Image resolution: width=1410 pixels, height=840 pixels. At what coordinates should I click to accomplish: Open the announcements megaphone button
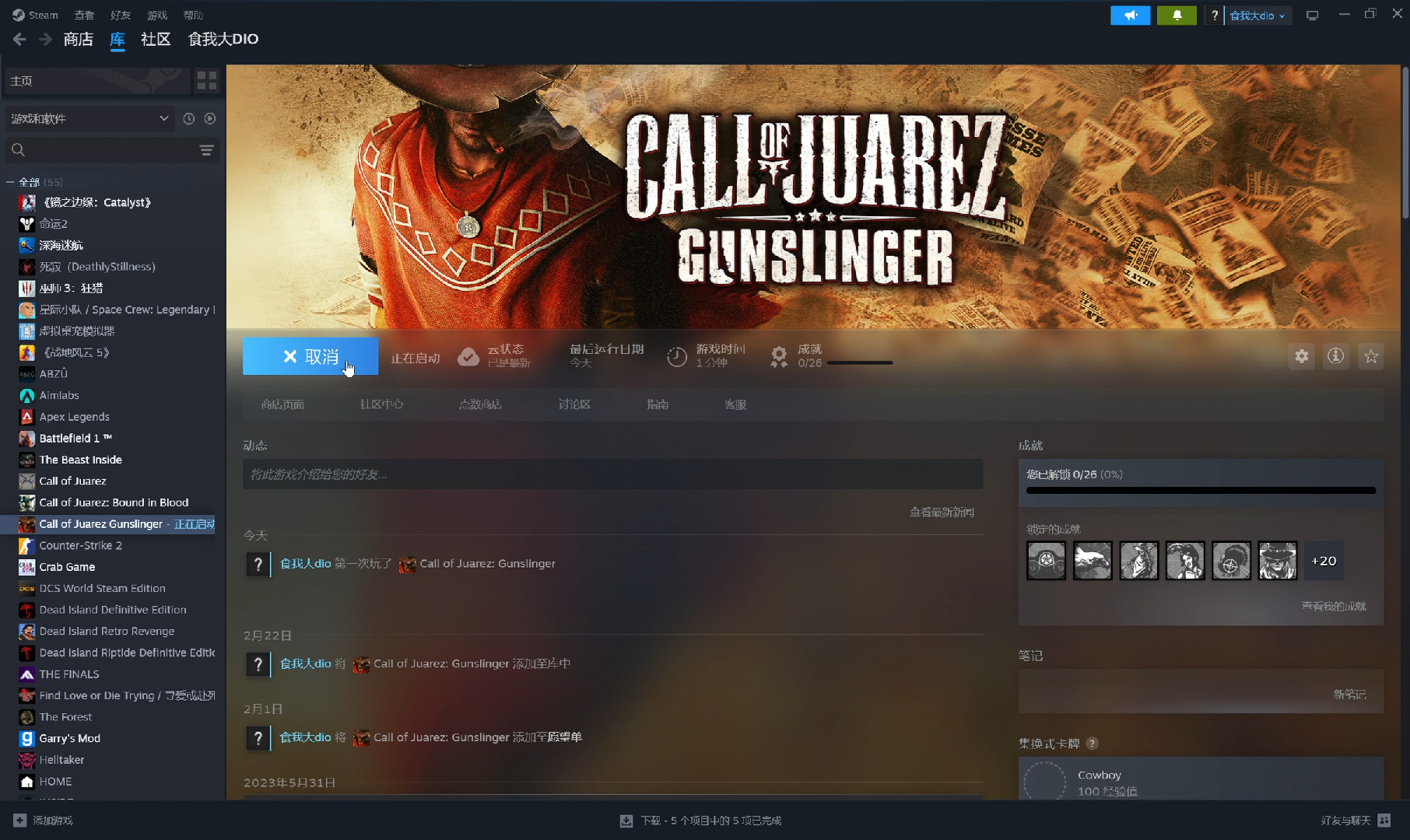click(x=1130, y=15)
